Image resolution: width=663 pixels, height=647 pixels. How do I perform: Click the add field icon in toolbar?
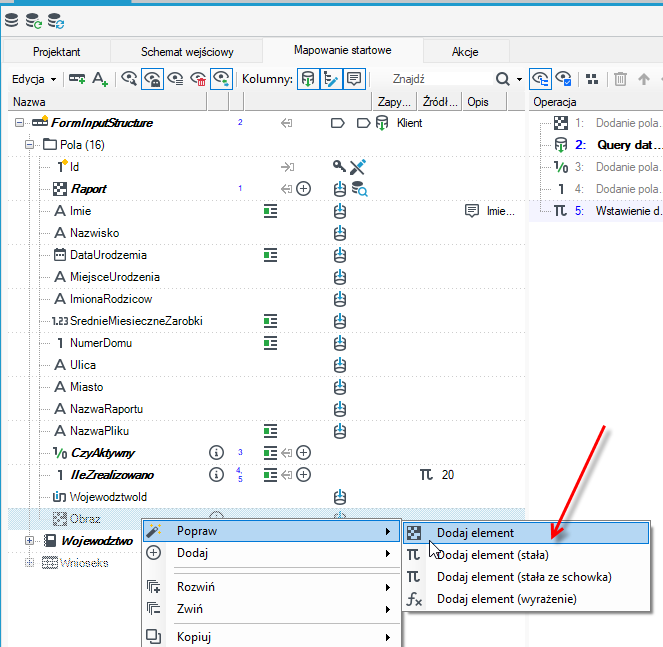tap(77, 79)
